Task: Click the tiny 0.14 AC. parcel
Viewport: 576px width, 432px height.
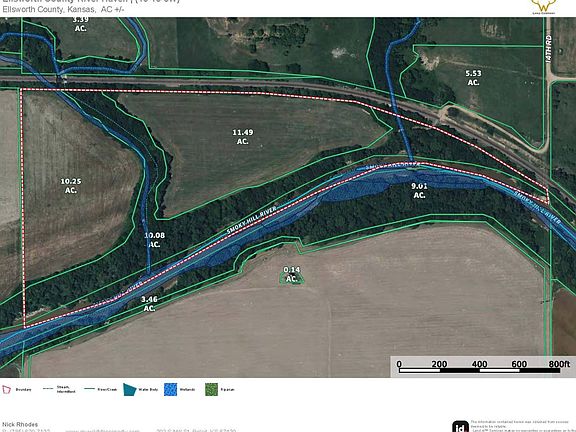Action: pyautogui.click(x=292, y=275)
